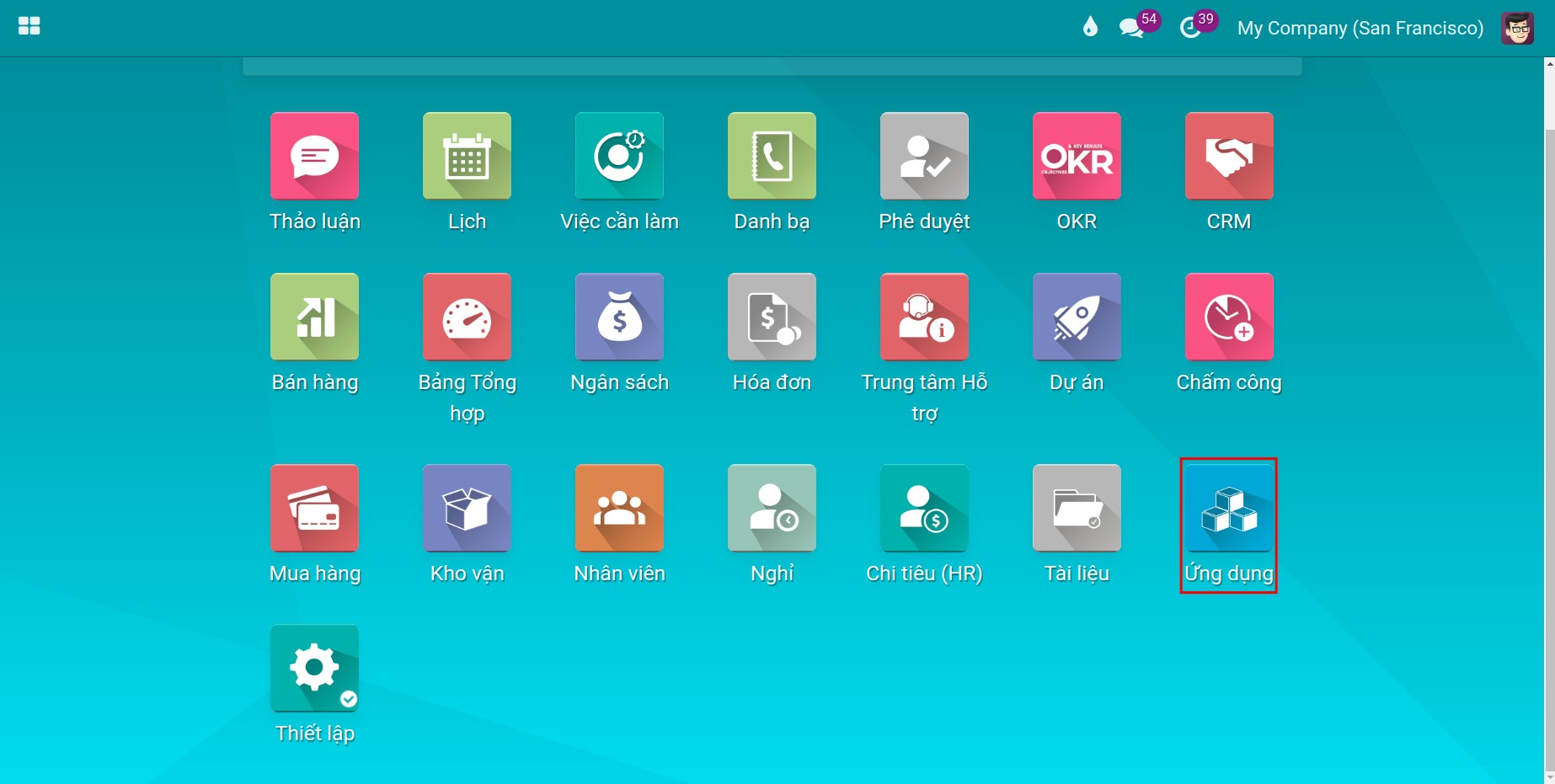Image resolution: width=1555 pixels, height=784 pixels.
Task: Open activities clock showing 39
Action: (1198, 26)
